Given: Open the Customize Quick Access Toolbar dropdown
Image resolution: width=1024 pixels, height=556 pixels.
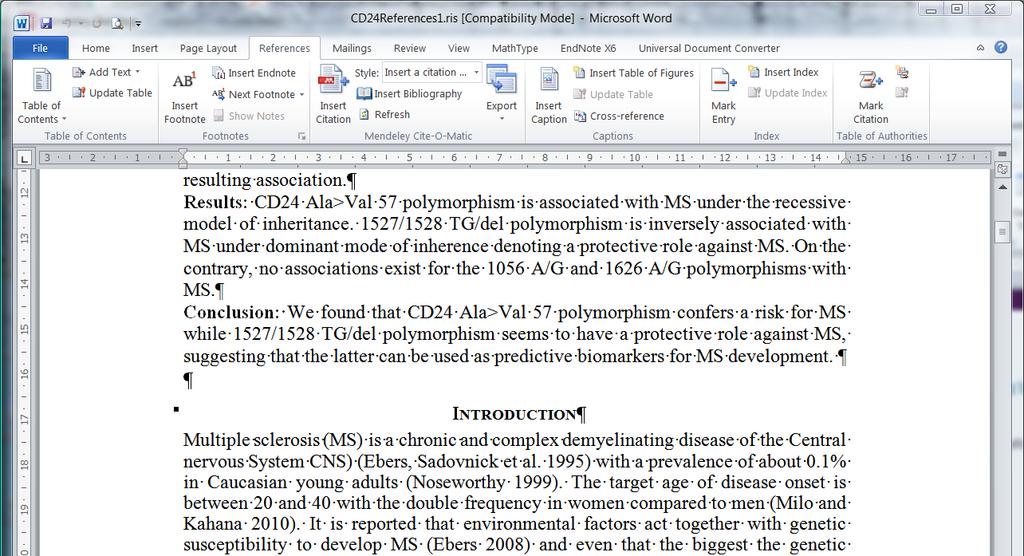Looking at the screenshot, I should click(138, 24).
